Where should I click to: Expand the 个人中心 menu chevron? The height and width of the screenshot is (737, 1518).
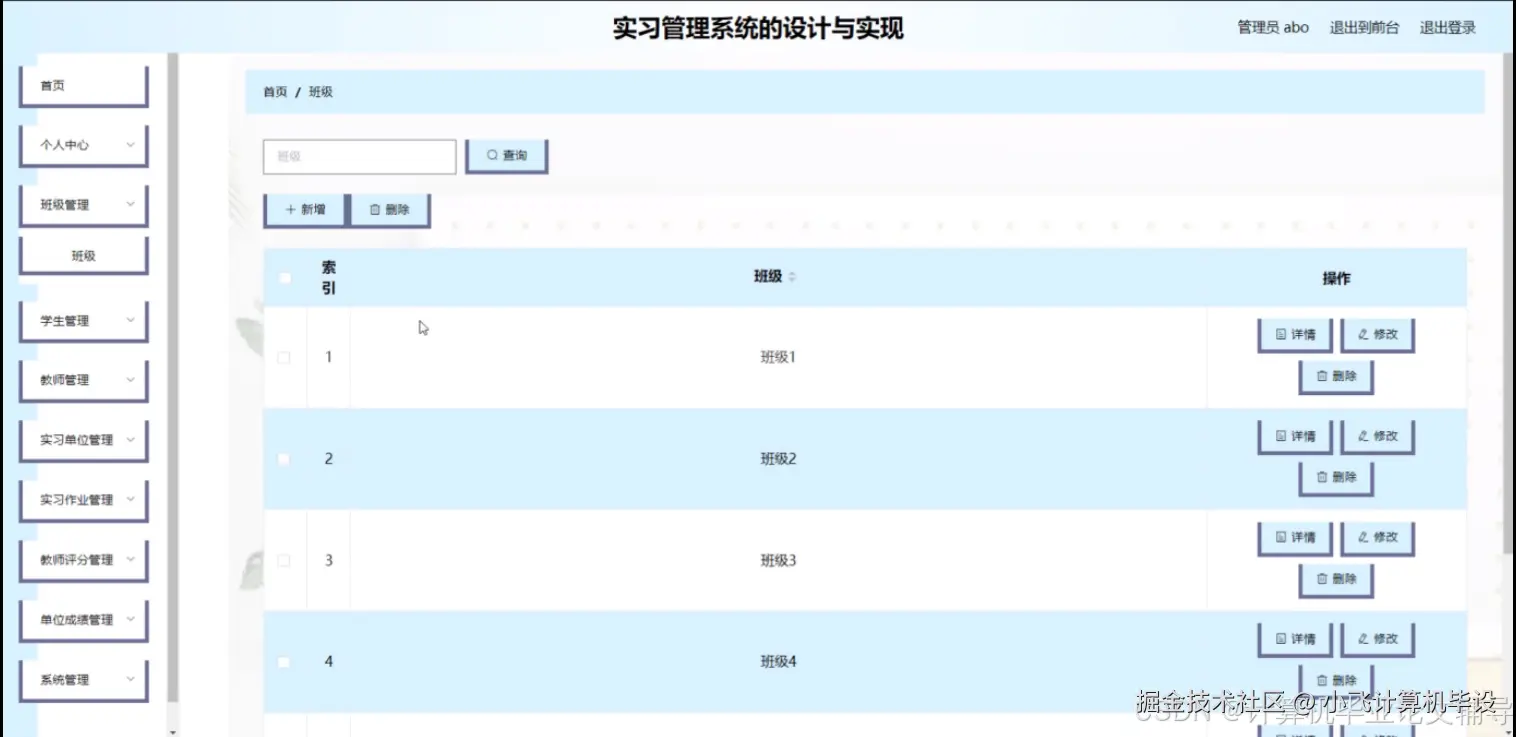[130, 145]
